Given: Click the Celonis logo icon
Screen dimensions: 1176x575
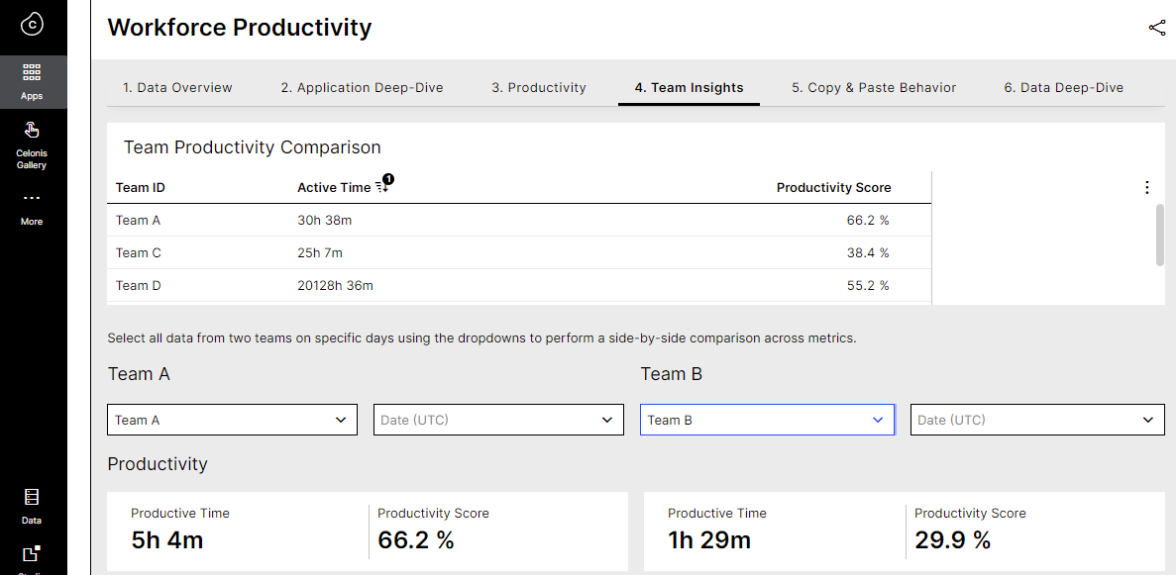Looking at the screenshot, I should [x=32, y=24].
